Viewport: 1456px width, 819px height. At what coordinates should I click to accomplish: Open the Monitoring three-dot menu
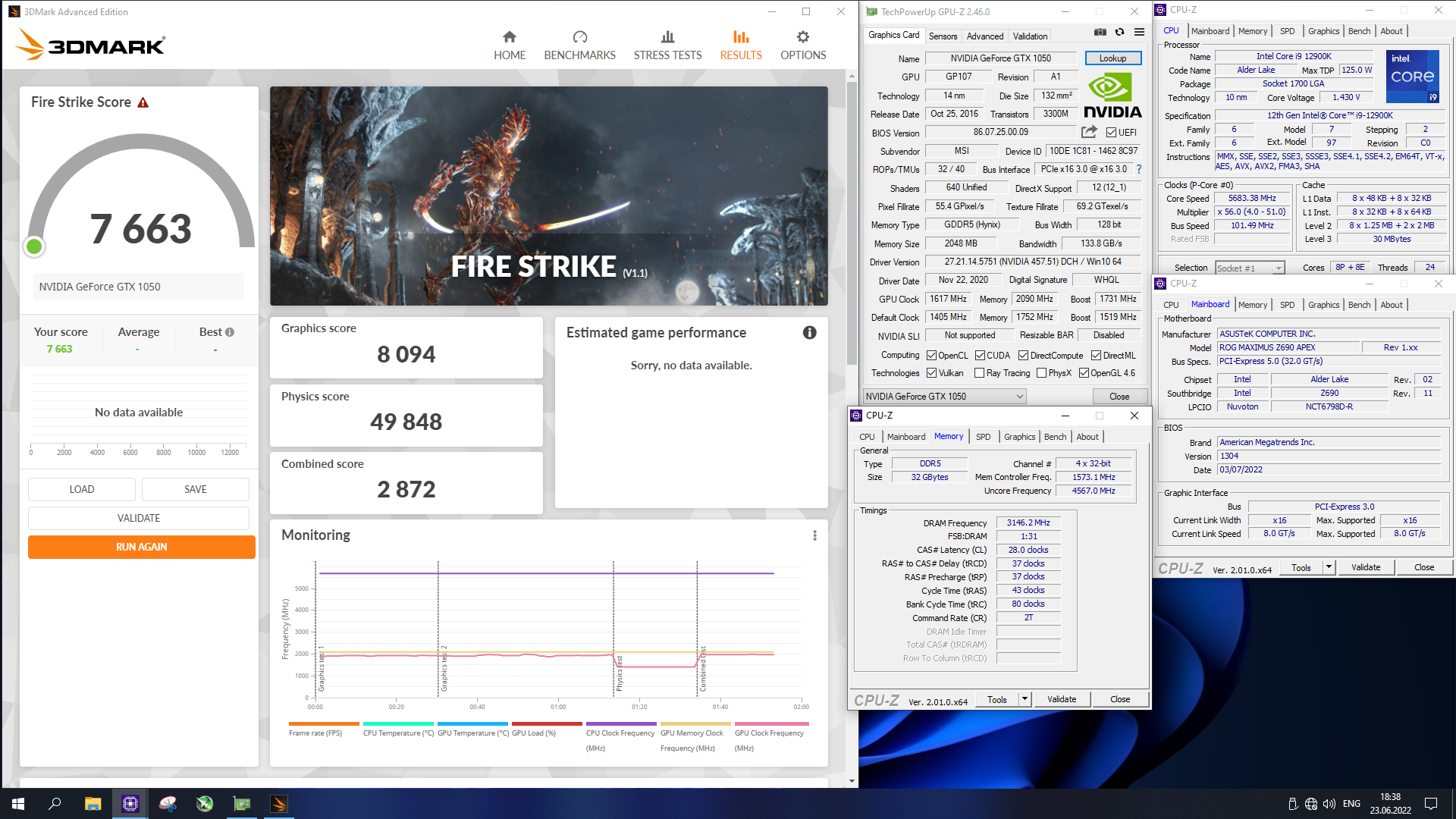point(815,535)
